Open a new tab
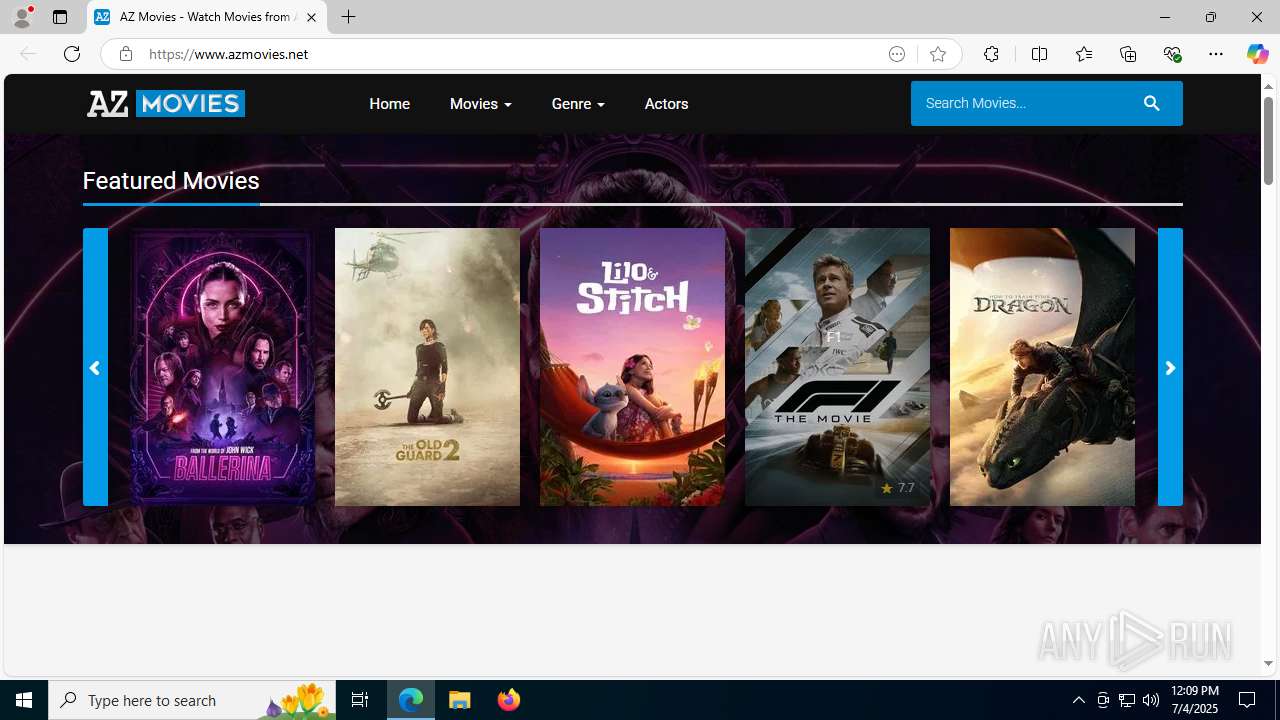The height and width of the screenshot is (720, 1280). 349,17
